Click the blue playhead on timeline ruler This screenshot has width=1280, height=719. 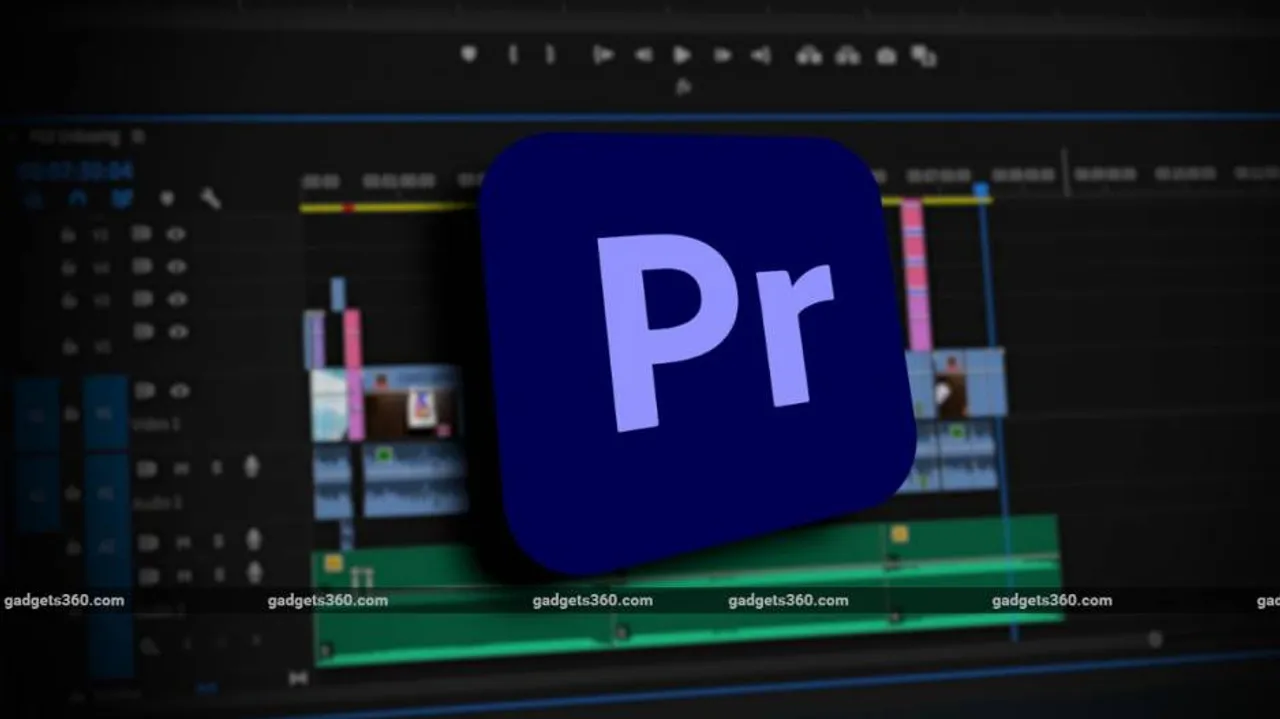click(981, 189)
